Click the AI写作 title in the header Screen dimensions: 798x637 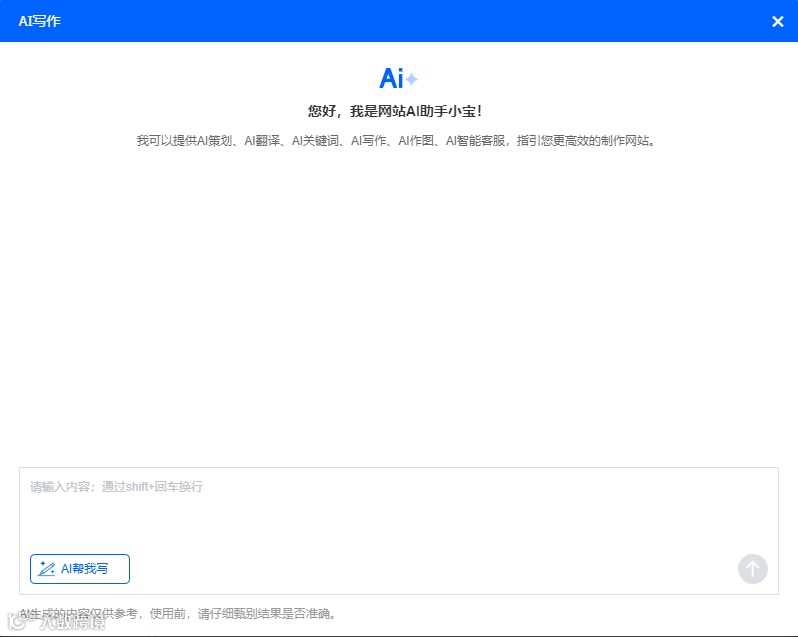click(x=40, y=21)
